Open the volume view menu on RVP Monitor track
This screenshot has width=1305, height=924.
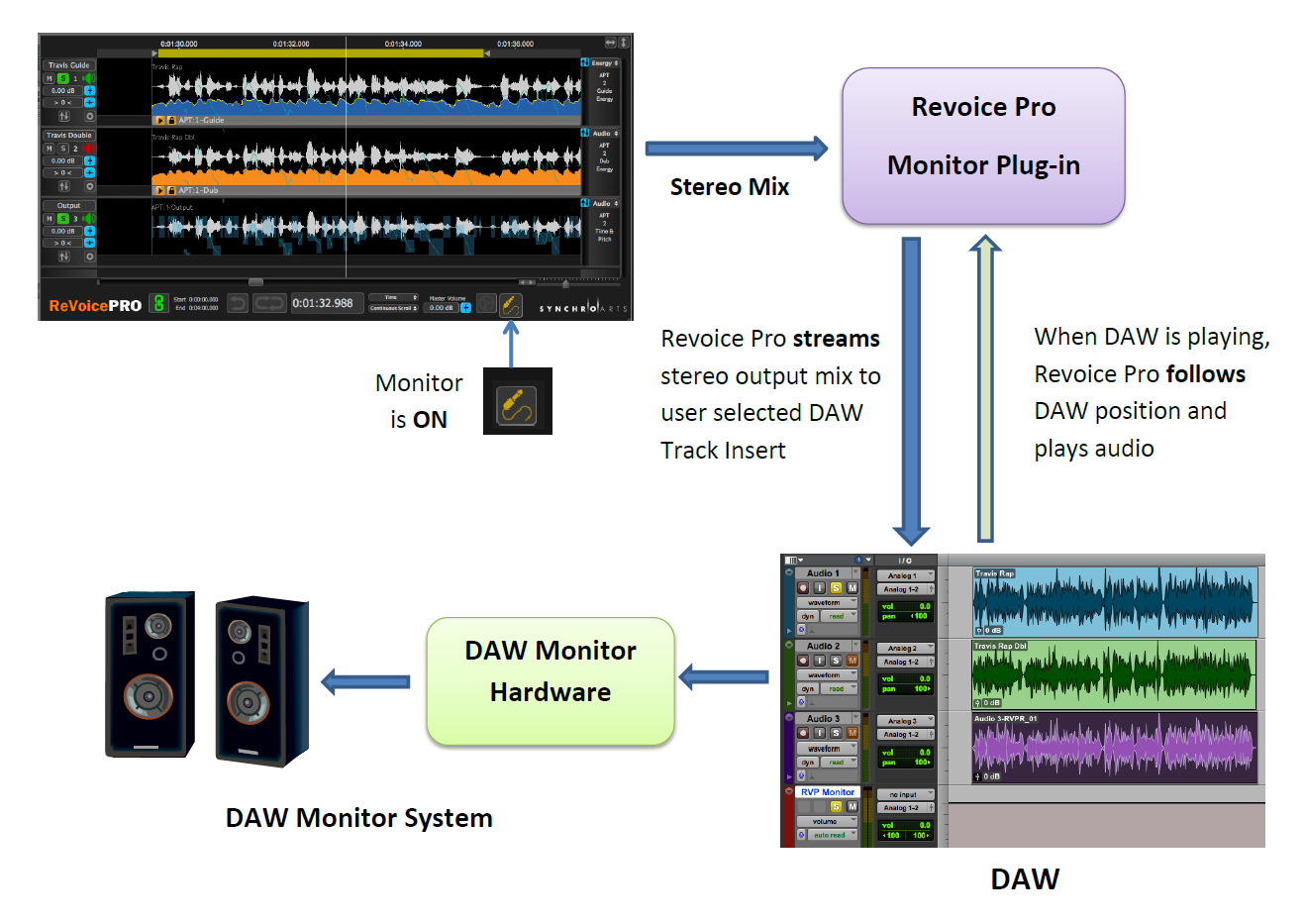(x=827, y=821)
